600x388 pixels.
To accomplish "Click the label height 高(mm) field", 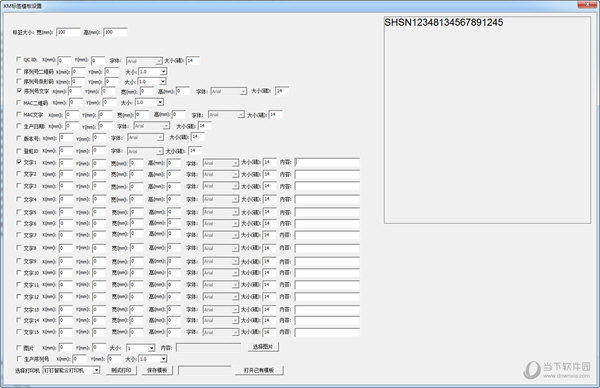I will pyautogui.click(x=116, y=32).
